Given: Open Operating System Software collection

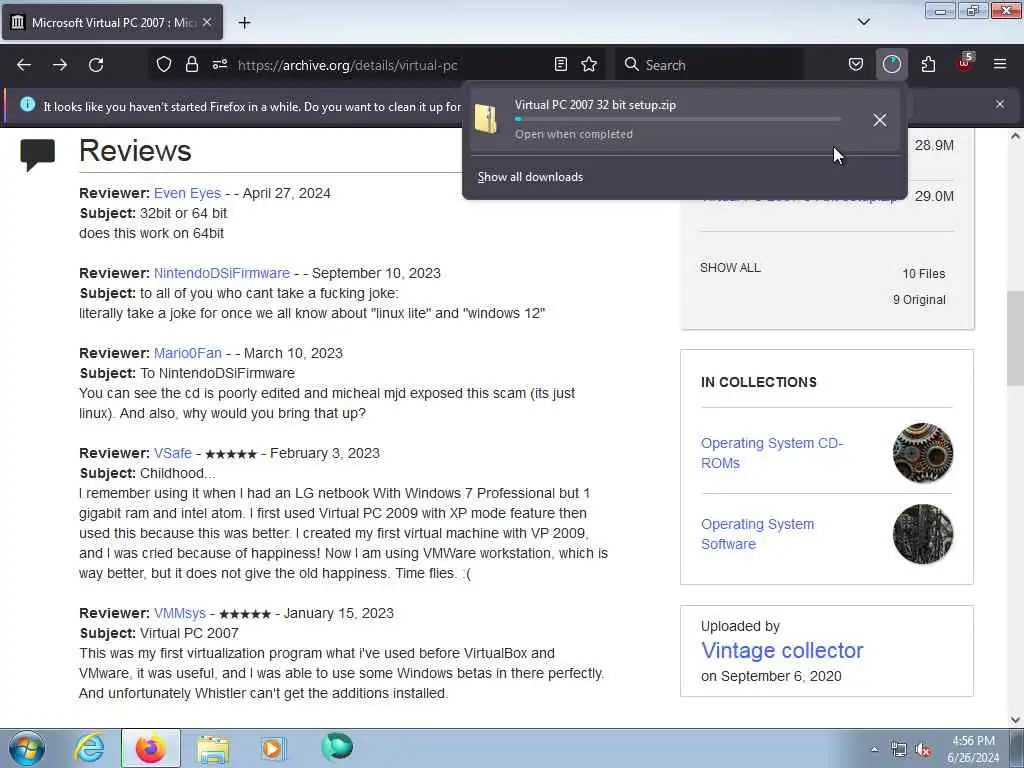Looking at the screenshot, I should [x=758, y=534].
